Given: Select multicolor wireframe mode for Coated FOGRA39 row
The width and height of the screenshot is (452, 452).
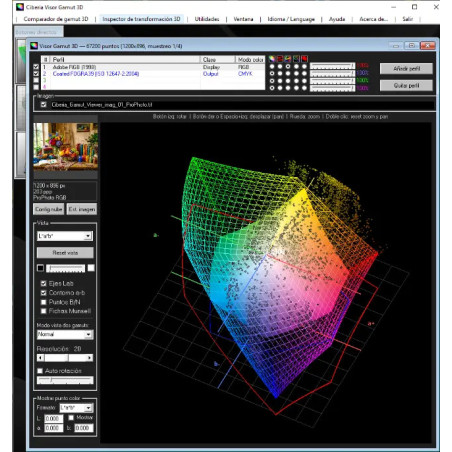Looking at the screenshot, I should pyautogui.click(x=288, y=73).
